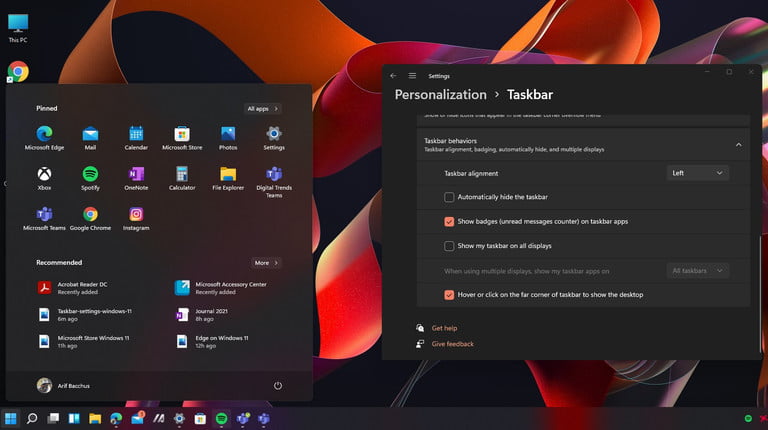
Task: Click the green tray icon on taskbar
Action: (x=748, y=418)
